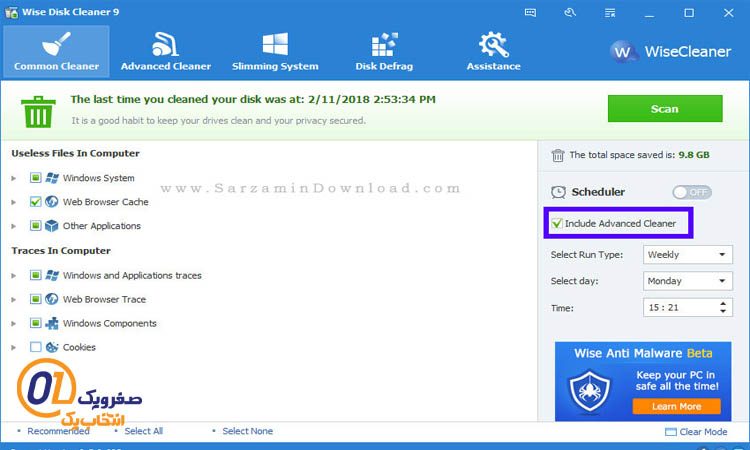Screen dimensions: 750x450
Task: Click Learn More in the Anti Malware ad
Action: click(x=676, y=406)
